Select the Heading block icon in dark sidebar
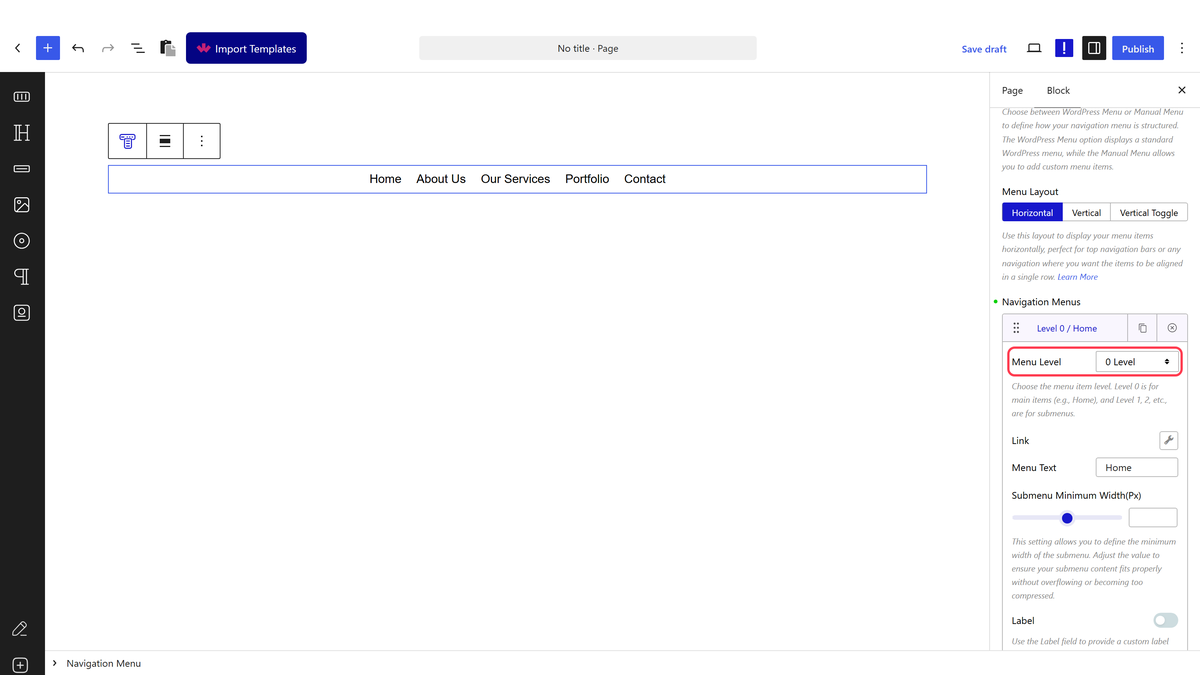The height and width of the screenshot is (675, 1200). [22, 133]
